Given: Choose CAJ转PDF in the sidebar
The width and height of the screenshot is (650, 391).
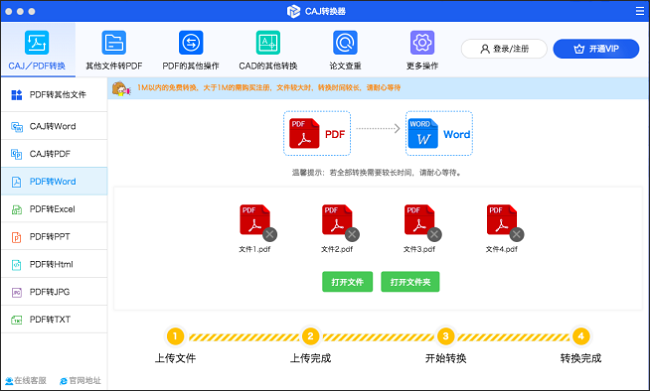Looking at the screenshot, I should 54,154.
